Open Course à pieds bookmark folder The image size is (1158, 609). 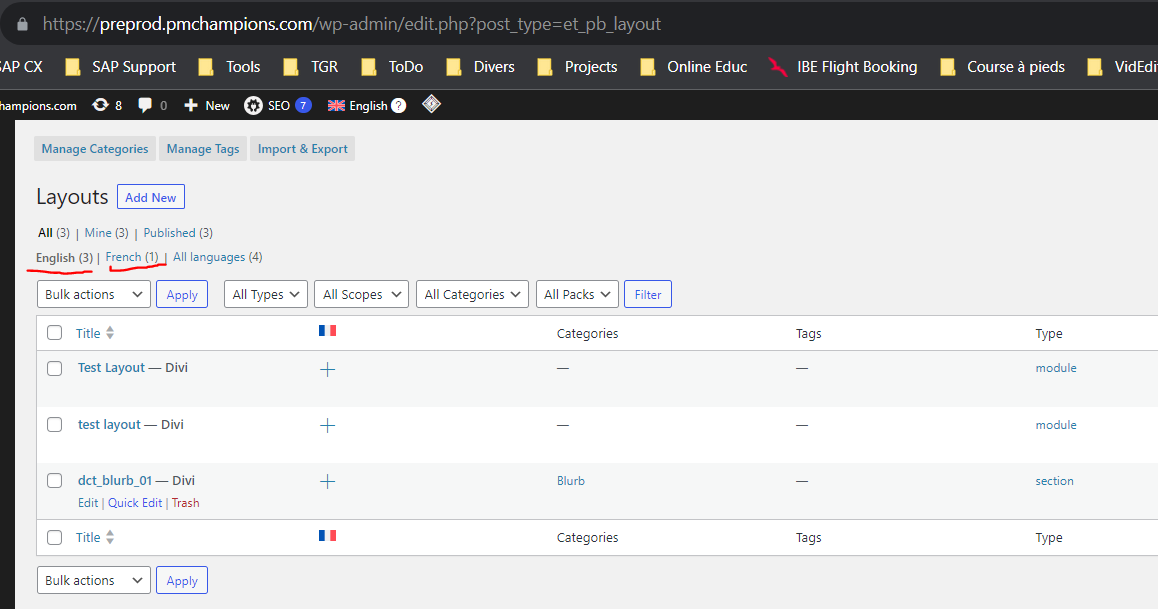point(1002,66)
